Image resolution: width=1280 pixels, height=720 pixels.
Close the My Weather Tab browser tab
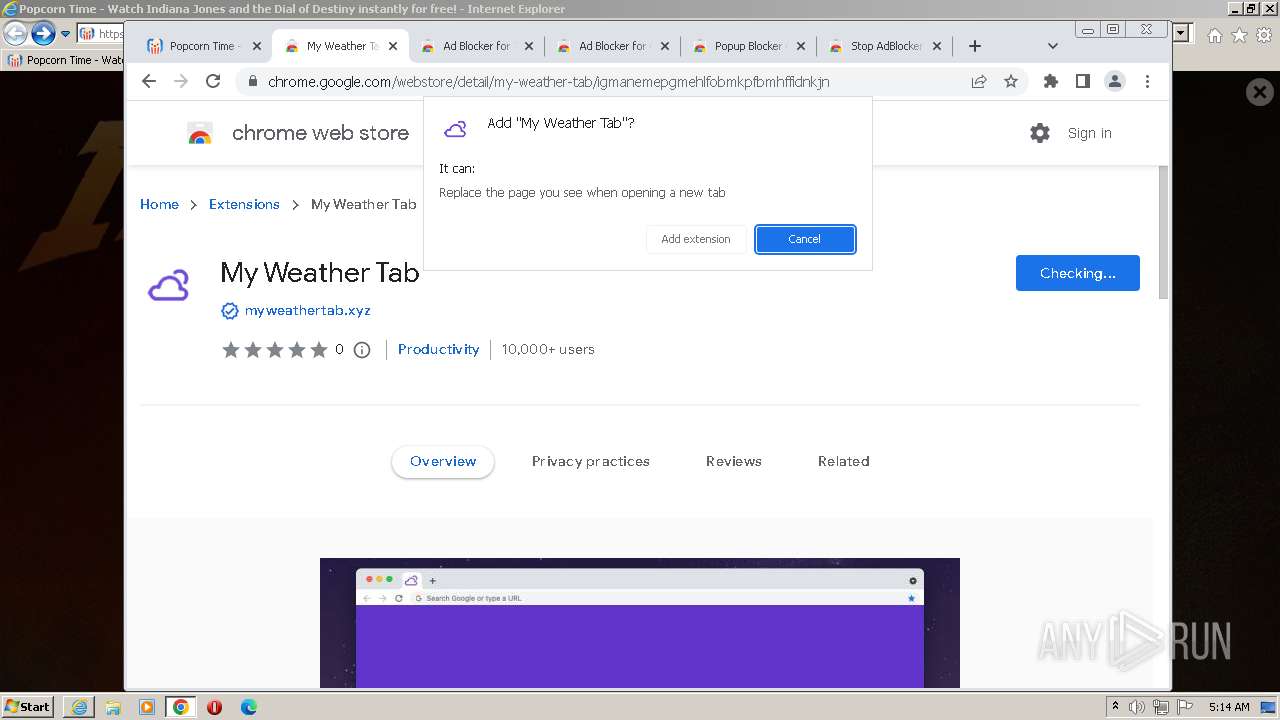click(x=393, y=46)
